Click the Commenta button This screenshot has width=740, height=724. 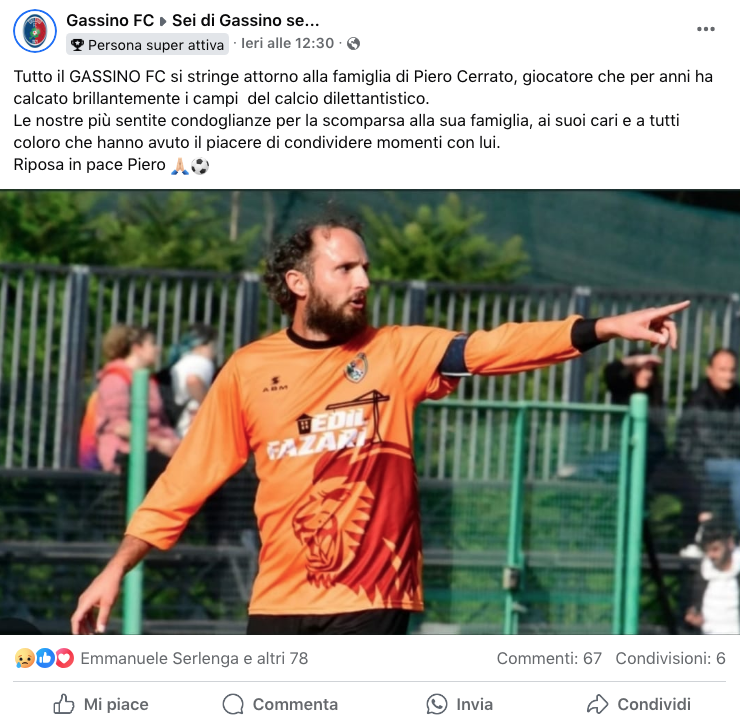click(280, 704)
